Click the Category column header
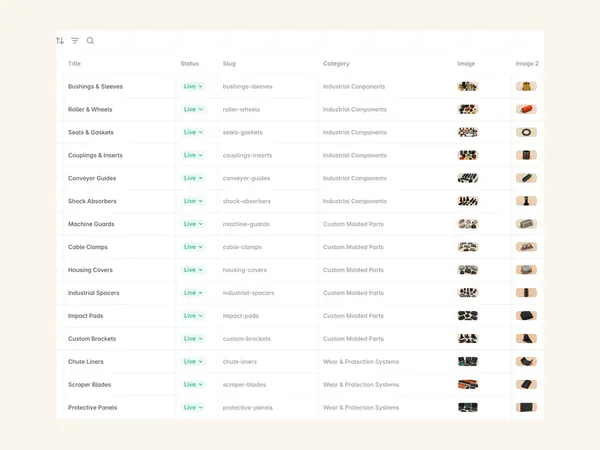 pos(336,64)
